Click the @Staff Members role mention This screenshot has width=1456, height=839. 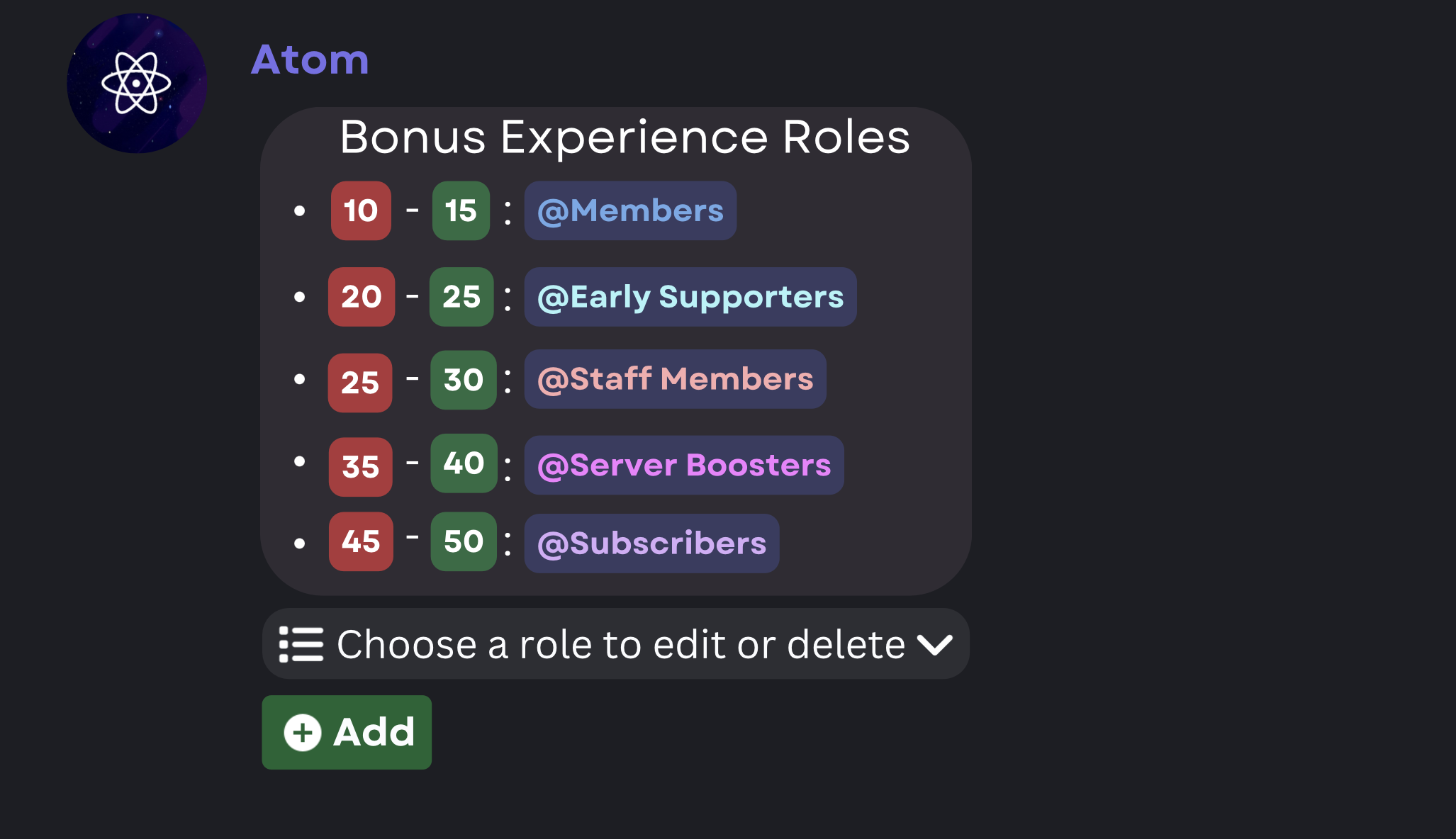pyautogui.click(x=675, y=379)
